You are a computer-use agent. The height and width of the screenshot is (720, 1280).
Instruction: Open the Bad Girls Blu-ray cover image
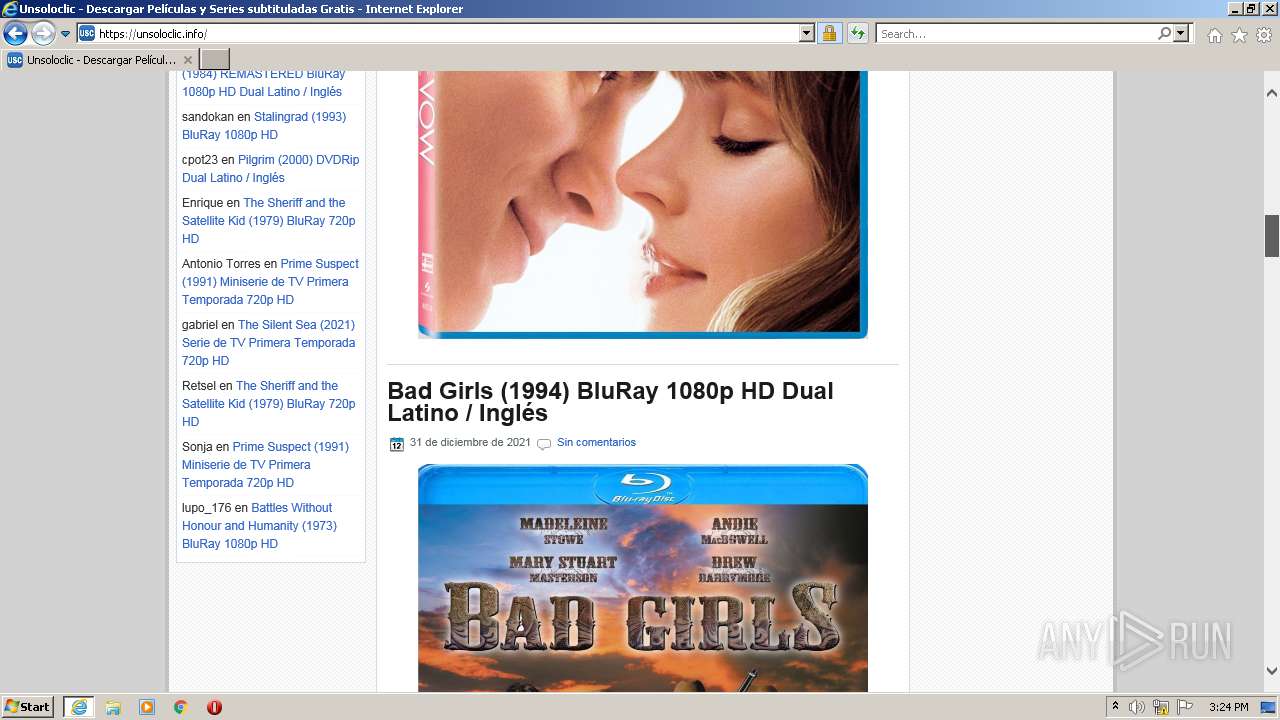[x=643, y=578]
